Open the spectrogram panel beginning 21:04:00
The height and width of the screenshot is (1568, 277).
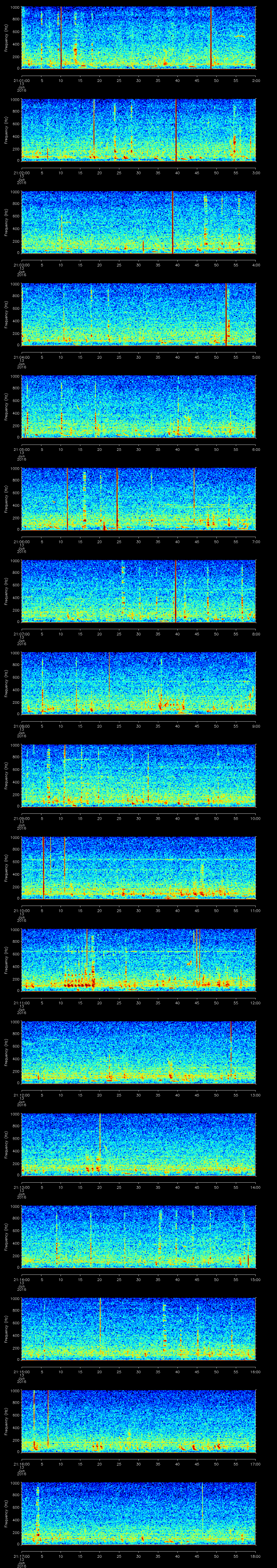point(139,314)
